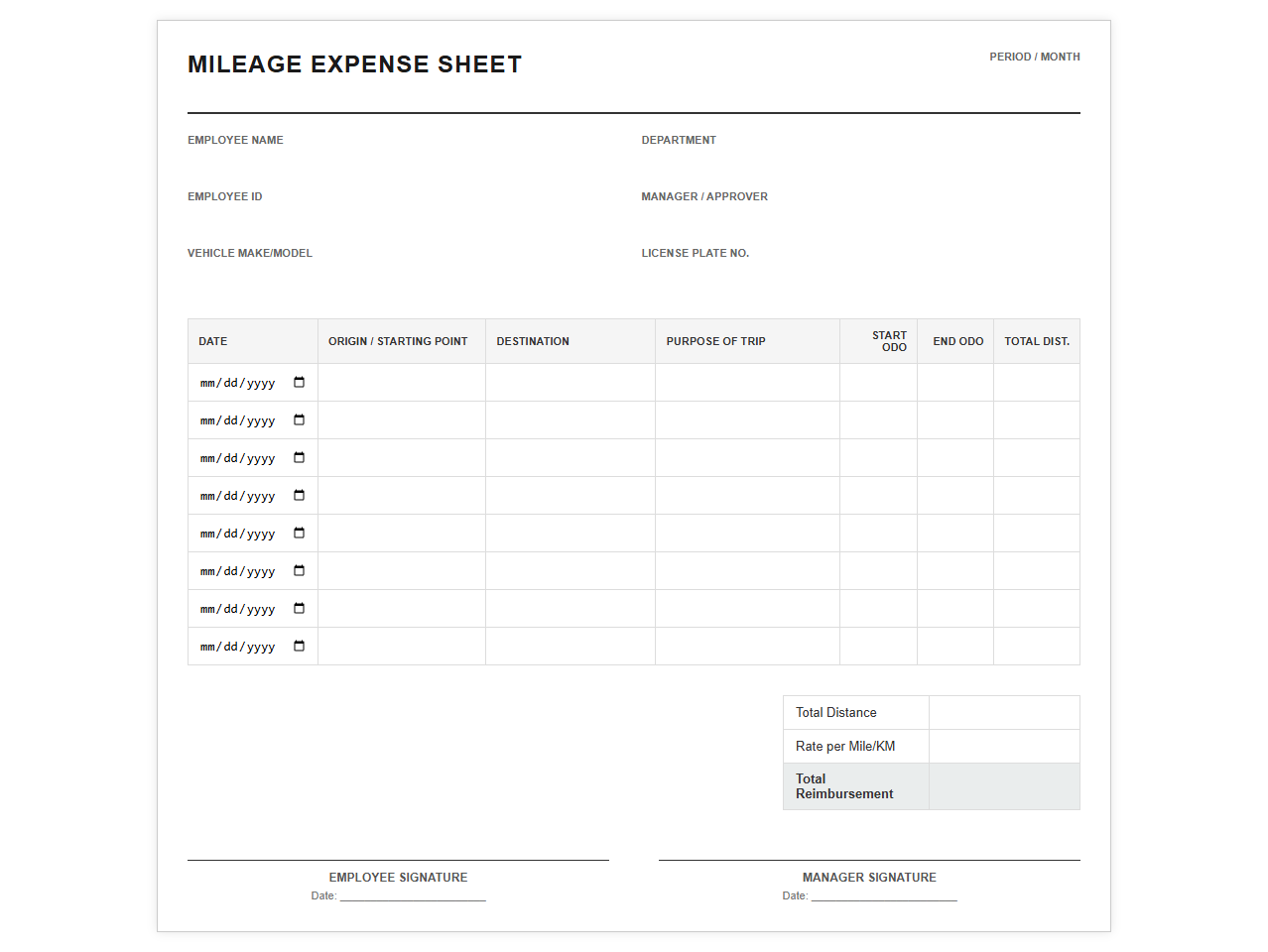Click the Rate per Mile/KM value field
This screenshot has width=1268, height=952.
[1004, 747]
